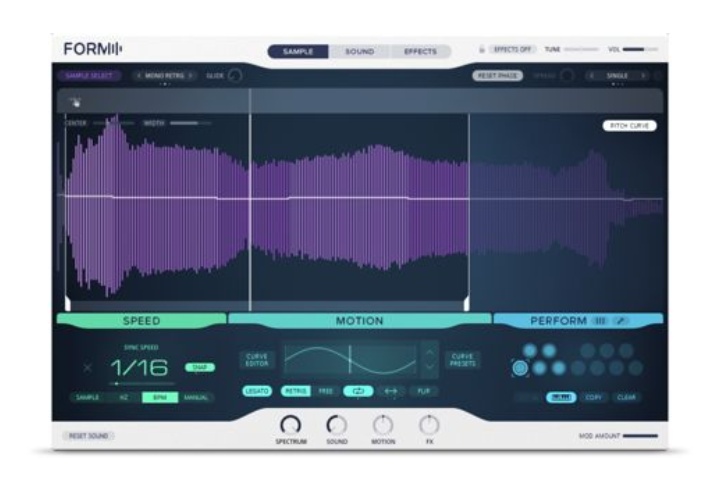719x500 pixels.
Task: Toggle the EFFECTS OFF switch
Action: (x=512, y=49)
